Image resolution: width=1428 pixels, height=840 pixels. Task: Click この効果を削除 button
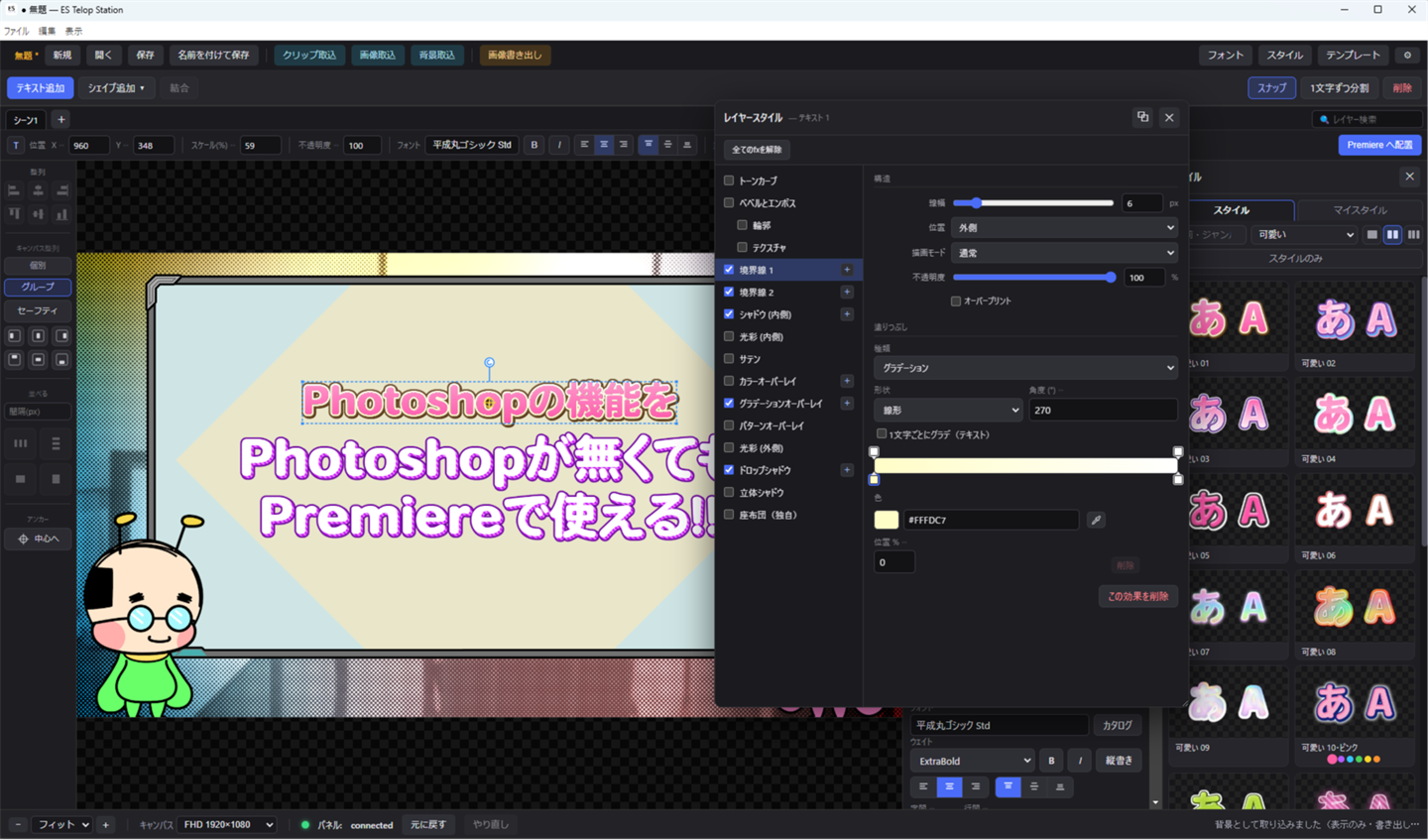pyautogui.click(x=1137, y=596)
